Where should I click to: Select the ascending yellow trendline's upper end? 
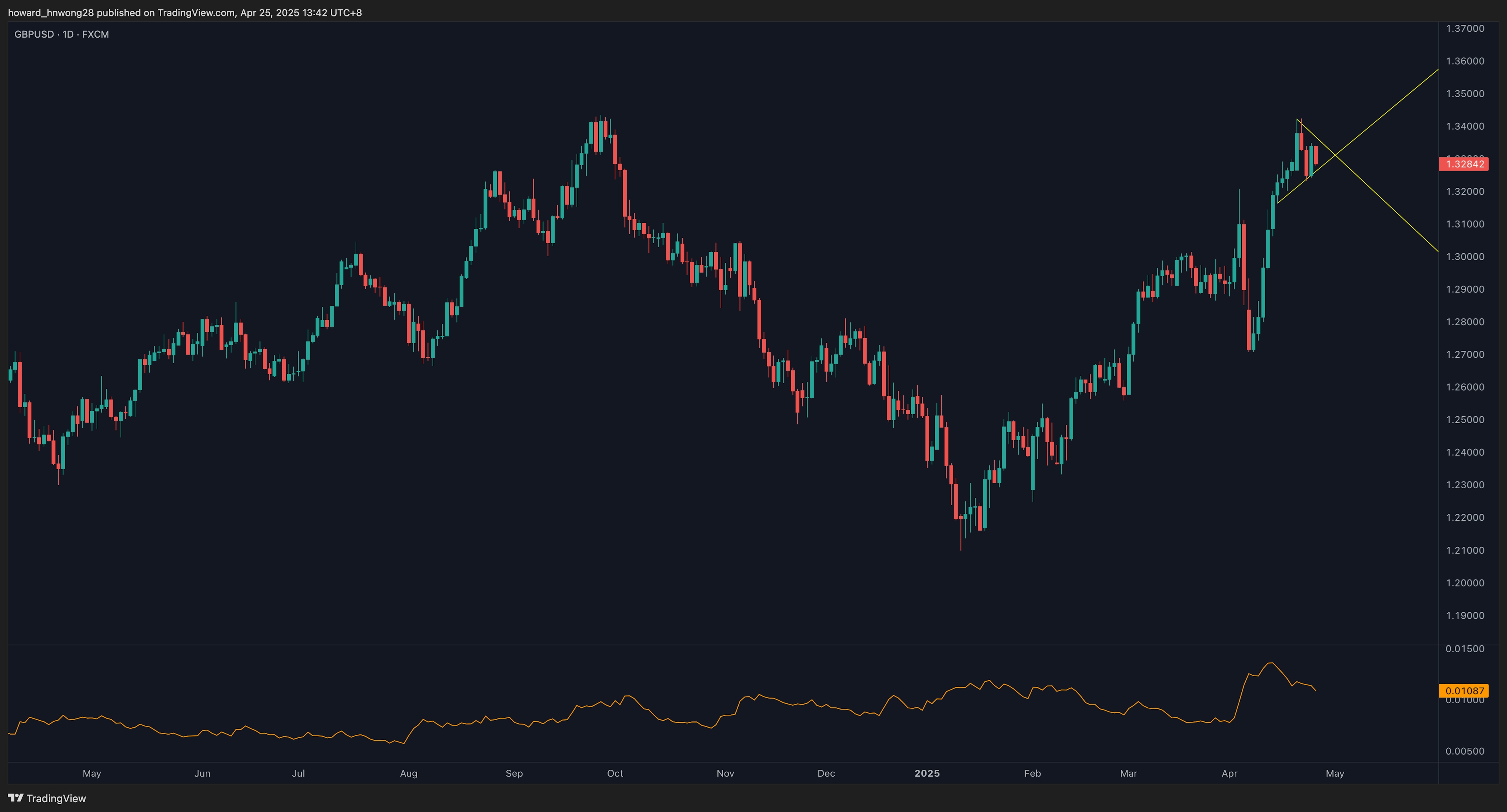pyautogui.click(x=1436, y=71)
